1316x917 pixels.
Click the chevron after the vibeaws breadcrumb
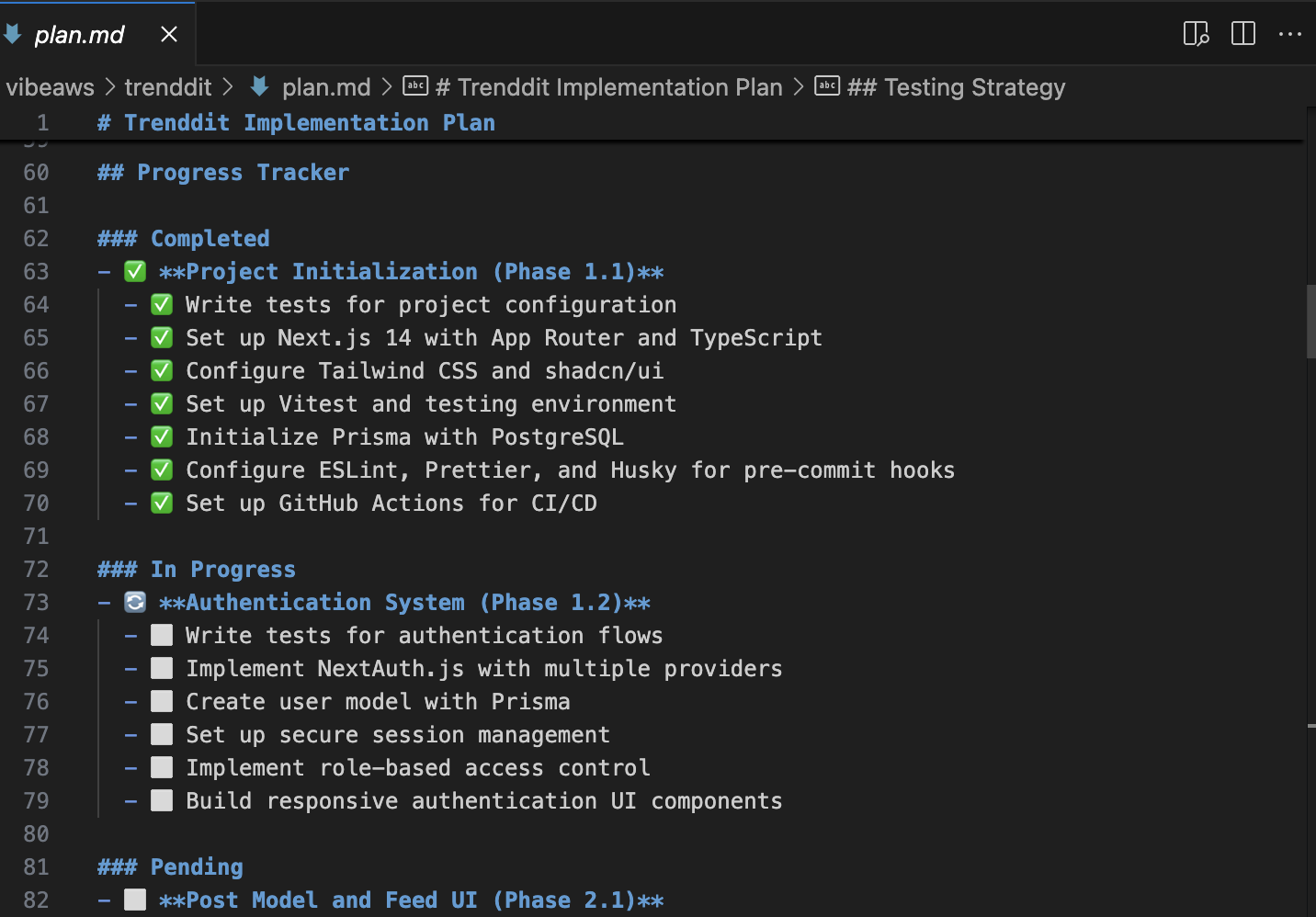point(109,87)
